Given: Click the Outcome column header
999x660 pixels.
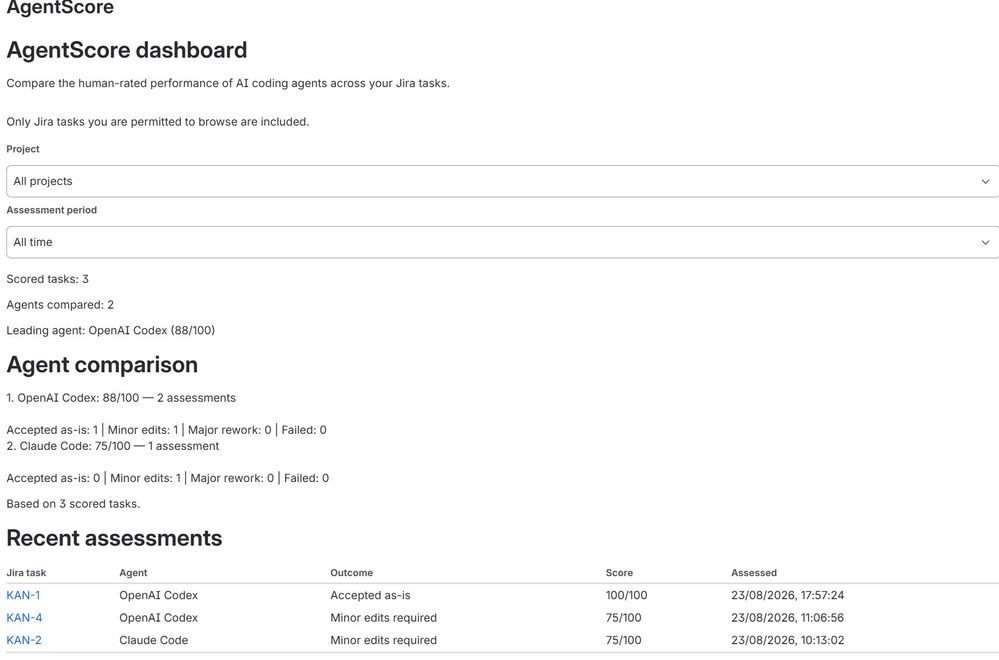Looking at the screenshot, I should (x=351, y=573).
